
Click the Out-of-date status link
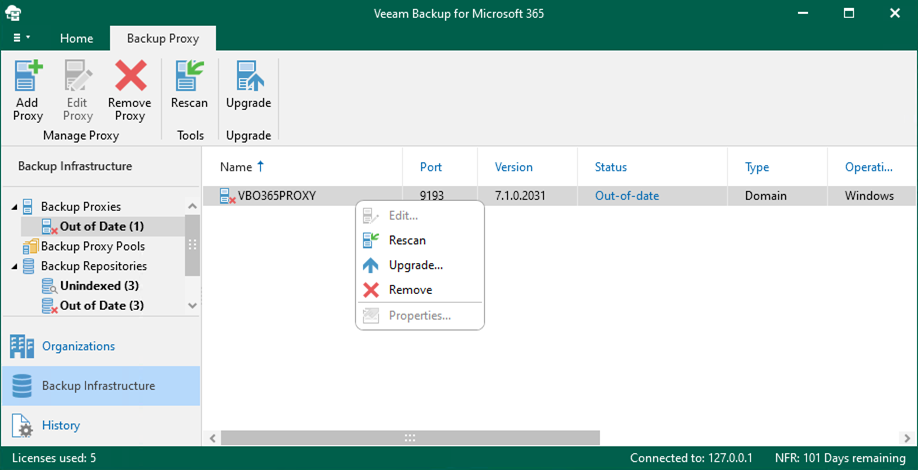[627, 196]
